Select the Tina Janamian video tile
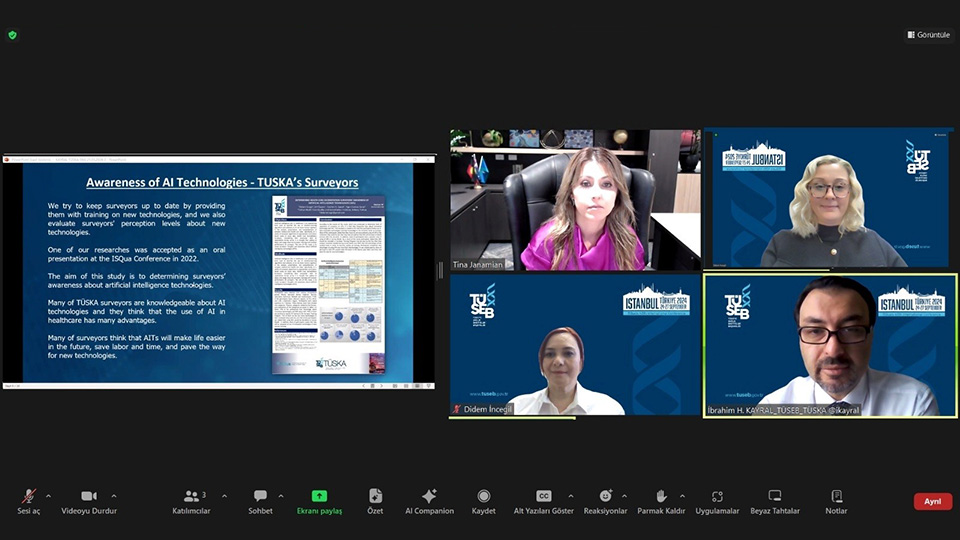The width and height of the screenshot is (960, 540). [575, 199]
